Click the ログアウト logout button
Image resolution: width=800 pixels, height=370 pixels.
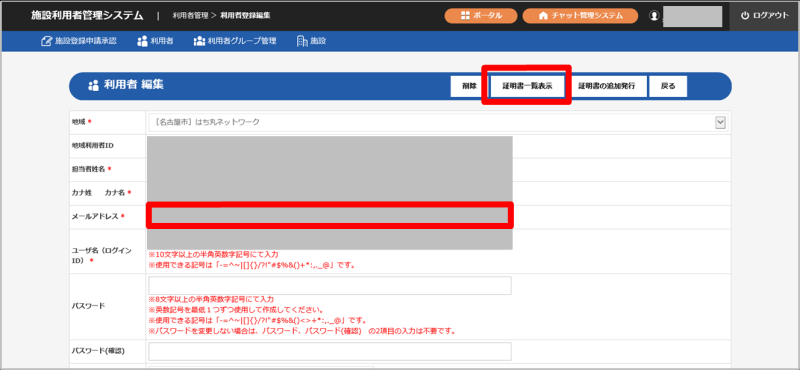pyautogui.click(x=764, y=16)
